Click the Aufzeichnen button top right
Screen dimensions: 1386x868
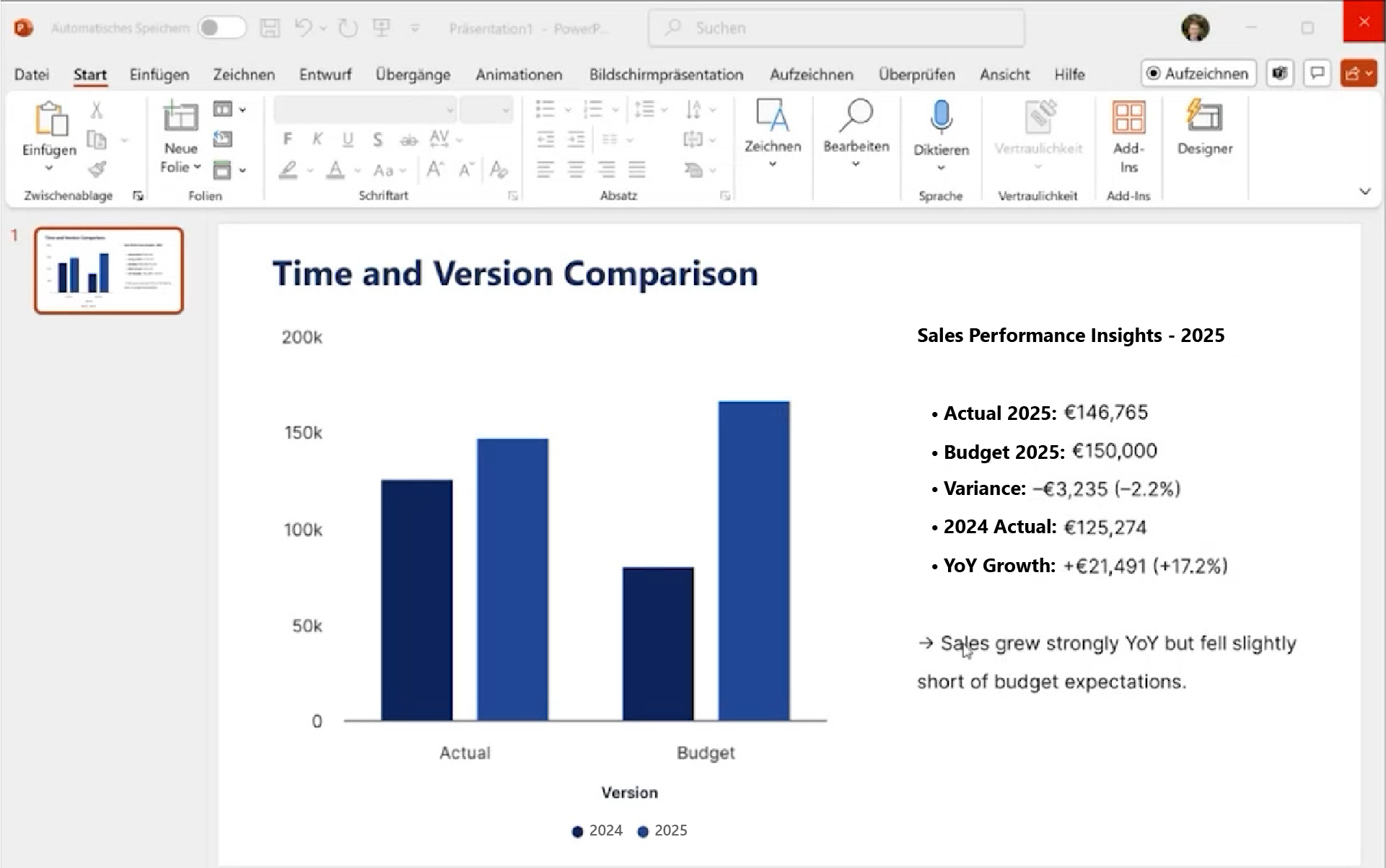tap(1198, 73)
